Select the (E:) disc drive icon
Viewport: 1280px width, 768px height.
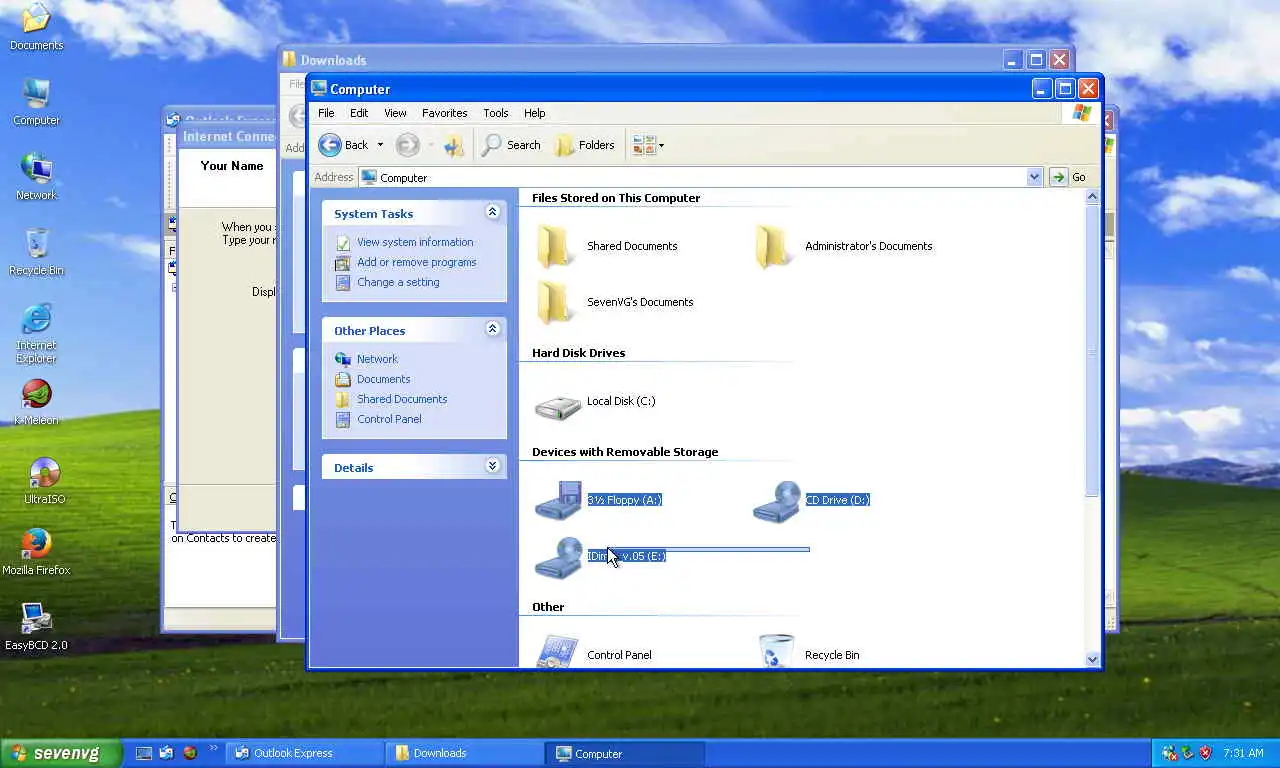(x=558, y=557)
